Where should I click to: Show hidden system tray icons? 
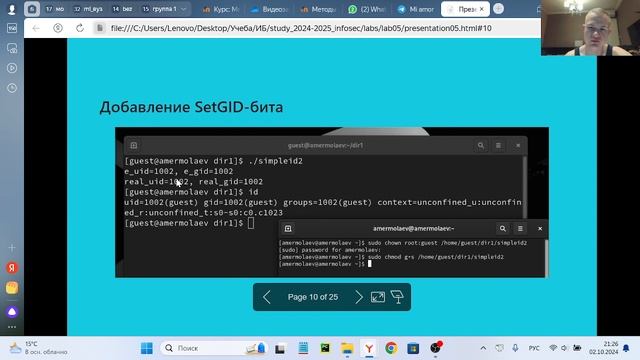[x=483, y=348]
